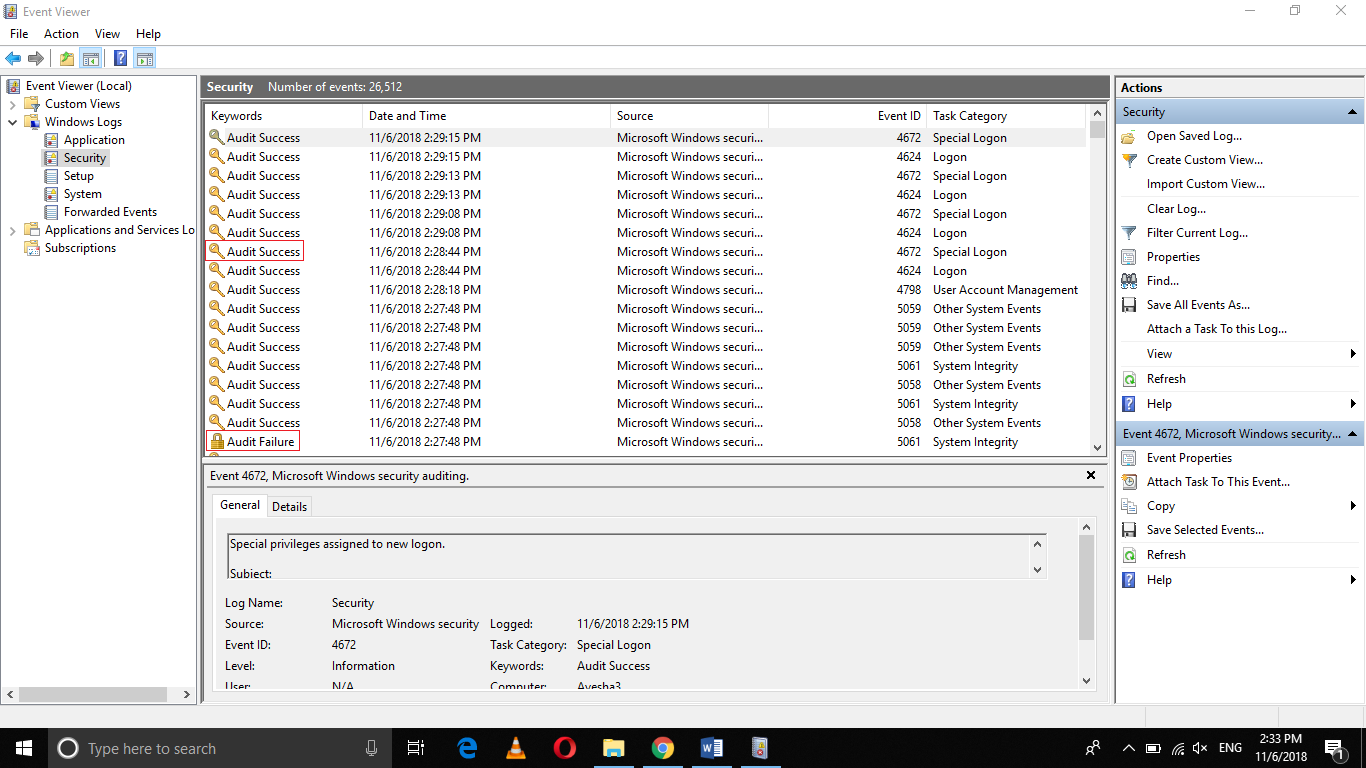
Task: Open the Opera browser from the taskbar
Action: pos(564,748)
